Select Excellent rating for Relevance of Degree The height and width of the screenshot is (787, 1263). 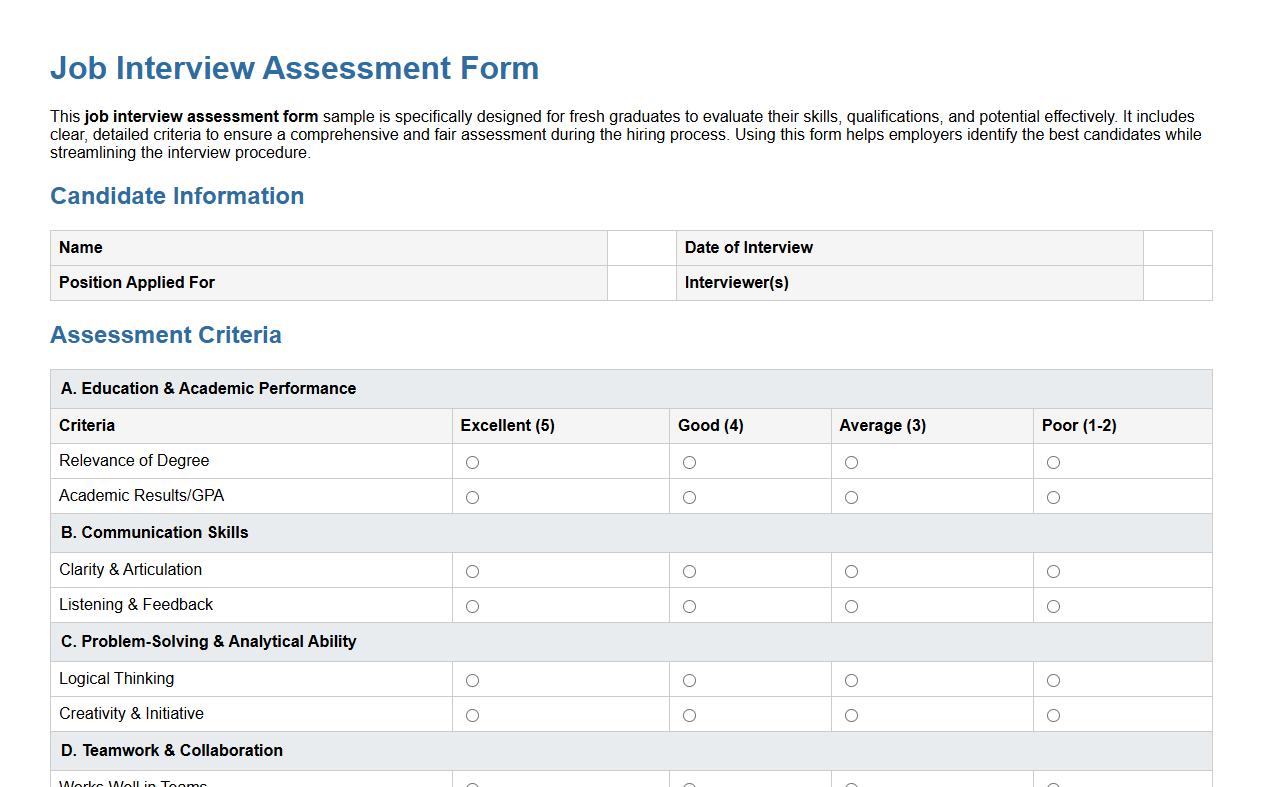click(x=472, y=461)
